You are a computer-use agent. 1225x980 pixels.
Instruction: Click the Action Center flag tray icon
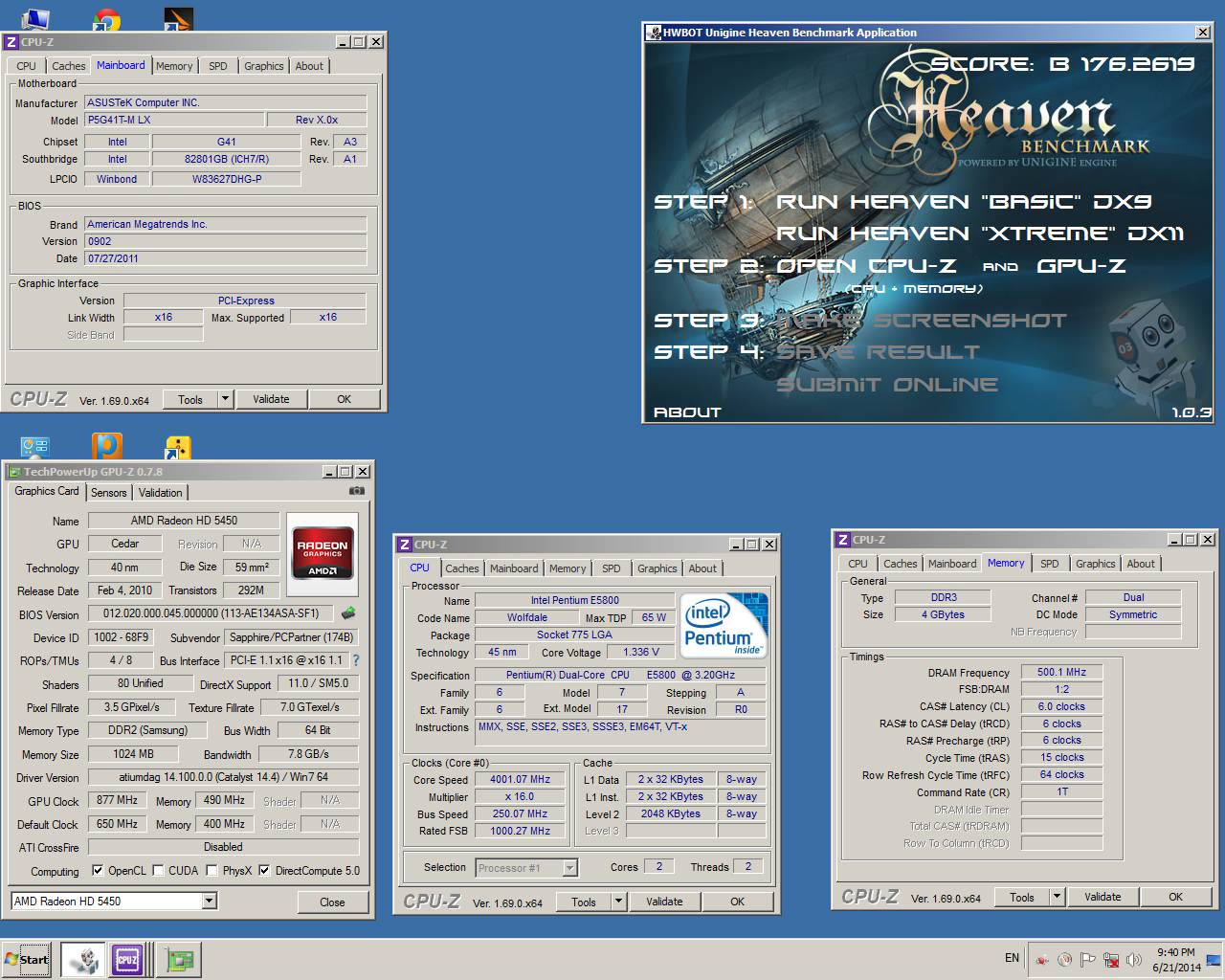click(1087, 959)
